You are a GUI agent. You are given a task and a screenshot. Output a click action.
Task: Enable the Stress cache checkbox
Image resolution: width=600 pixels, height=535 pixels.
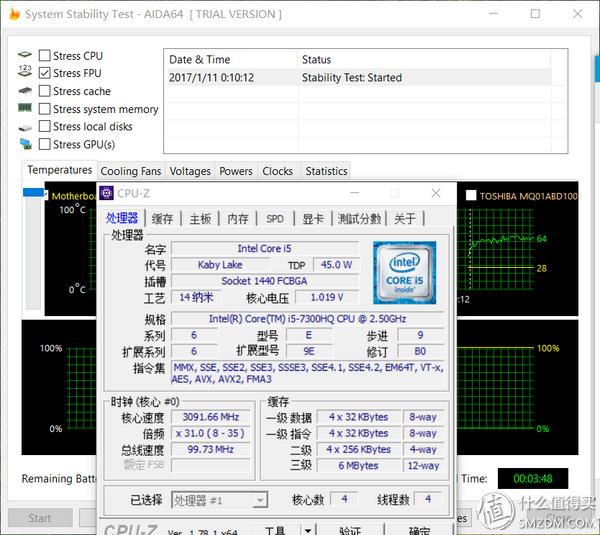(45, 91)
